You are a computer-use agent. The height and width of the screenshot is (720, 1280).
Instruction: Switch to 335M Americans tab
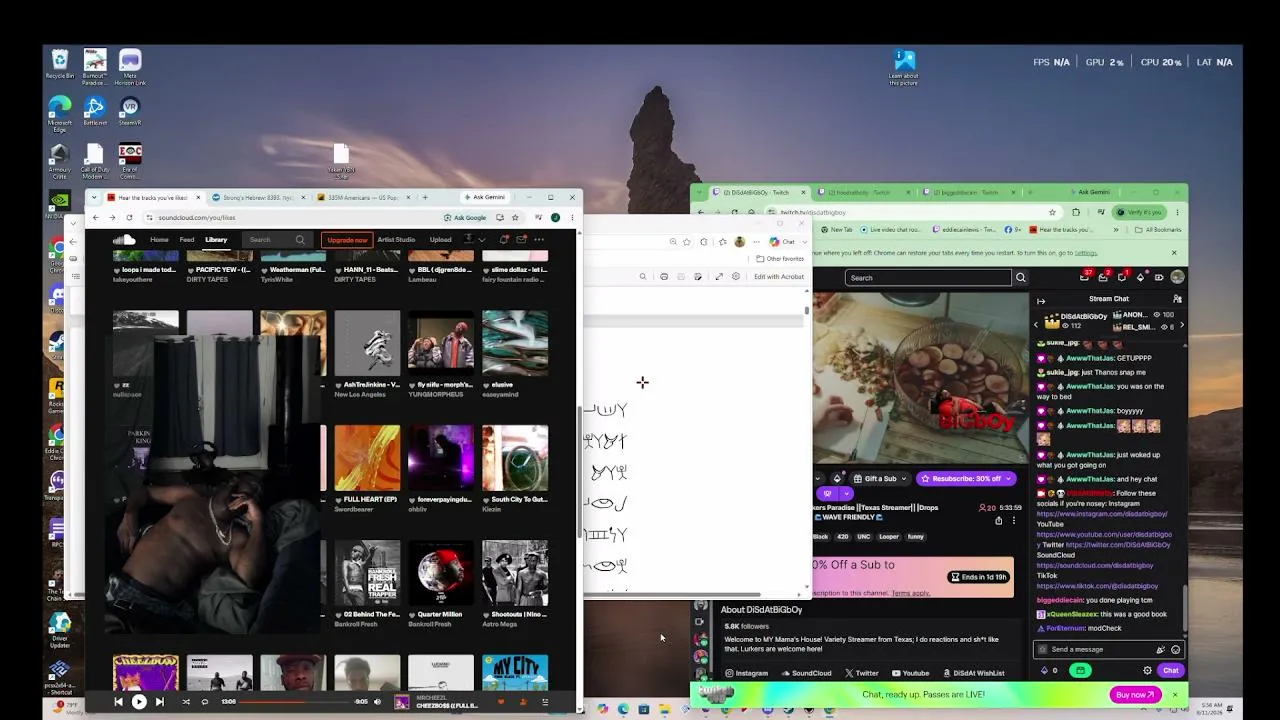364,197
